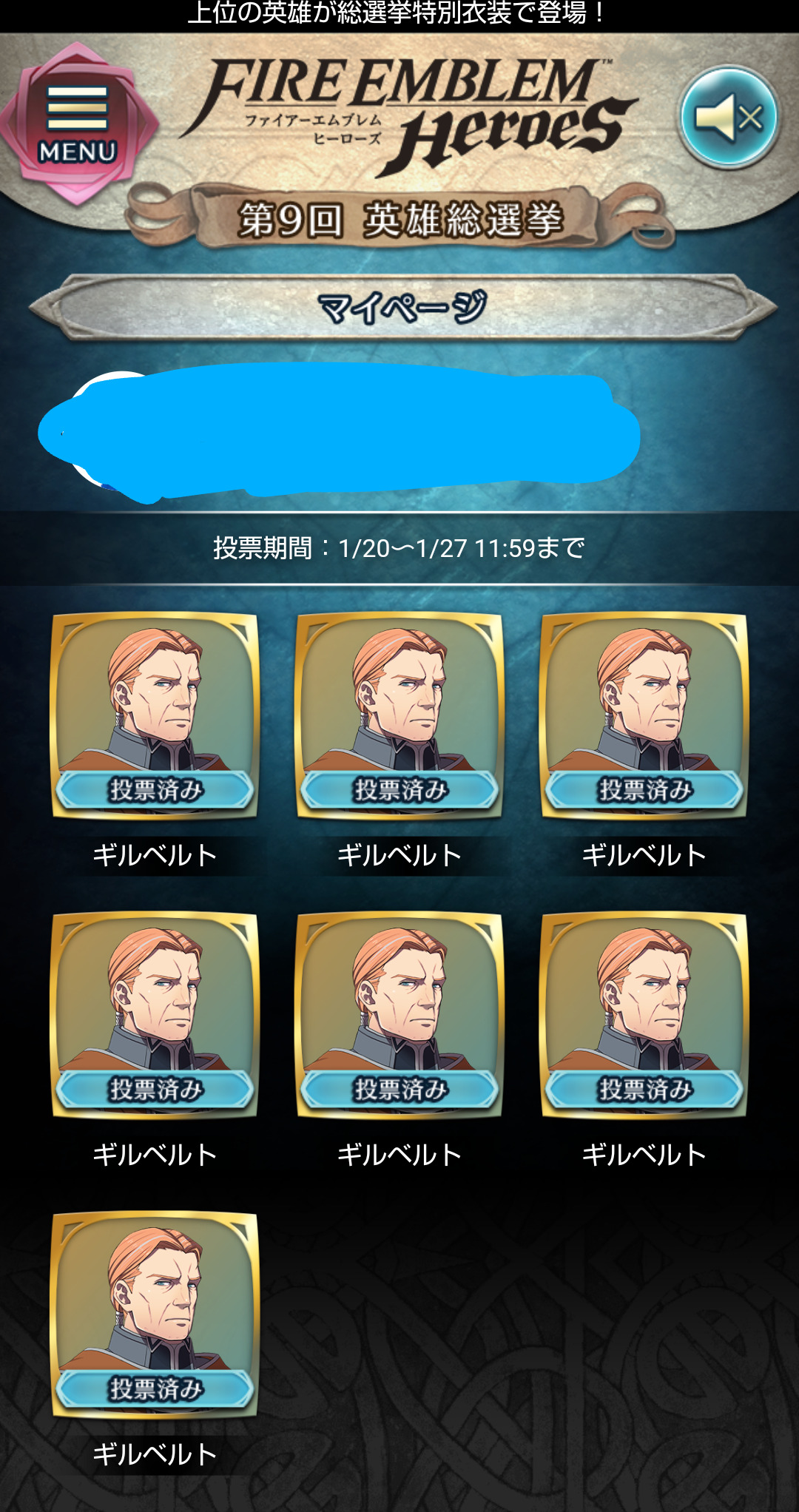Open the pink MENU hamburger button
Viewport: 799px width, 1512px height.
pyautogui.click(x=78, y=124)
